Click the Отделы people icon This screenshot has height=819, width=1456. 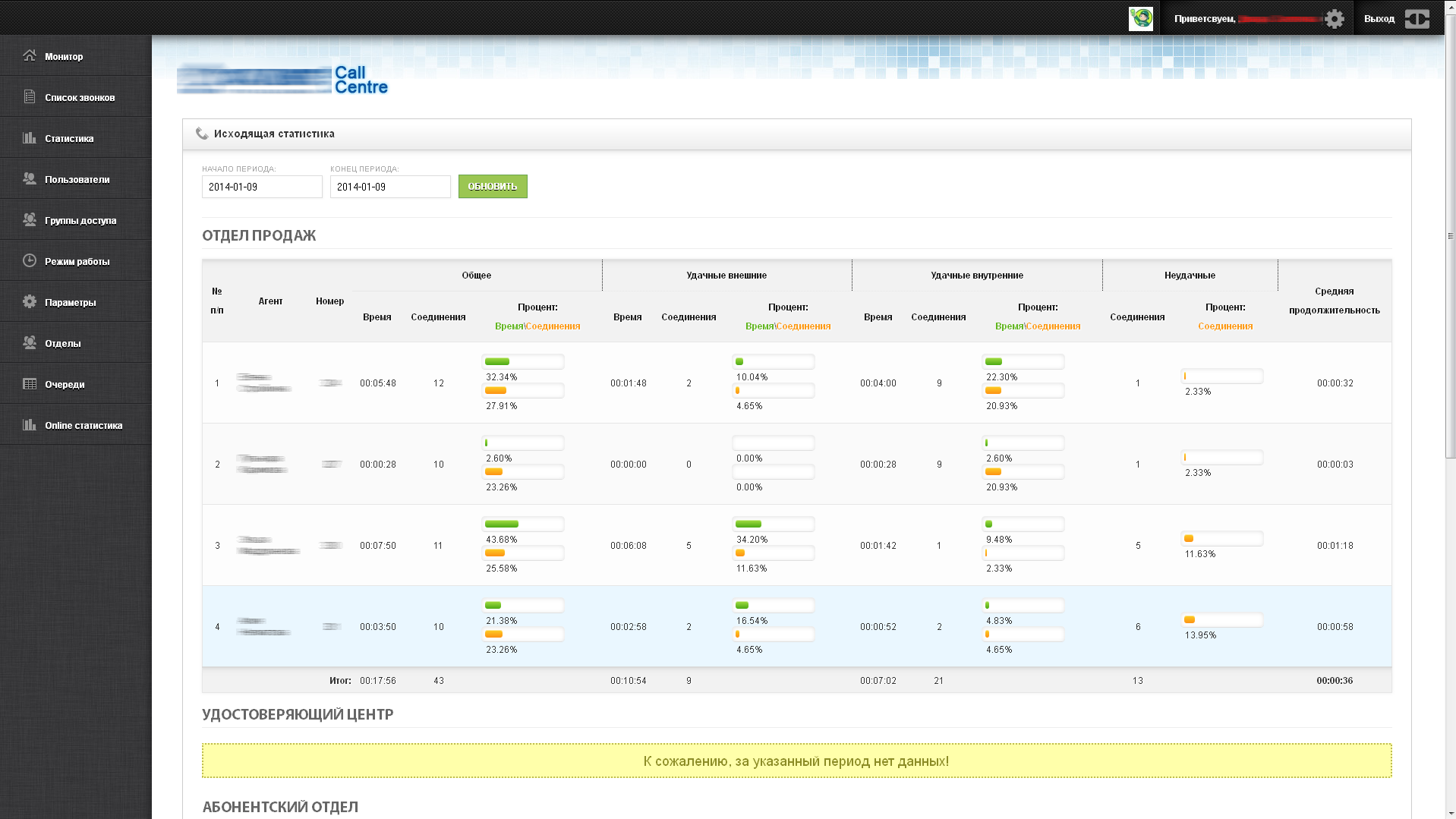[30, 342]
